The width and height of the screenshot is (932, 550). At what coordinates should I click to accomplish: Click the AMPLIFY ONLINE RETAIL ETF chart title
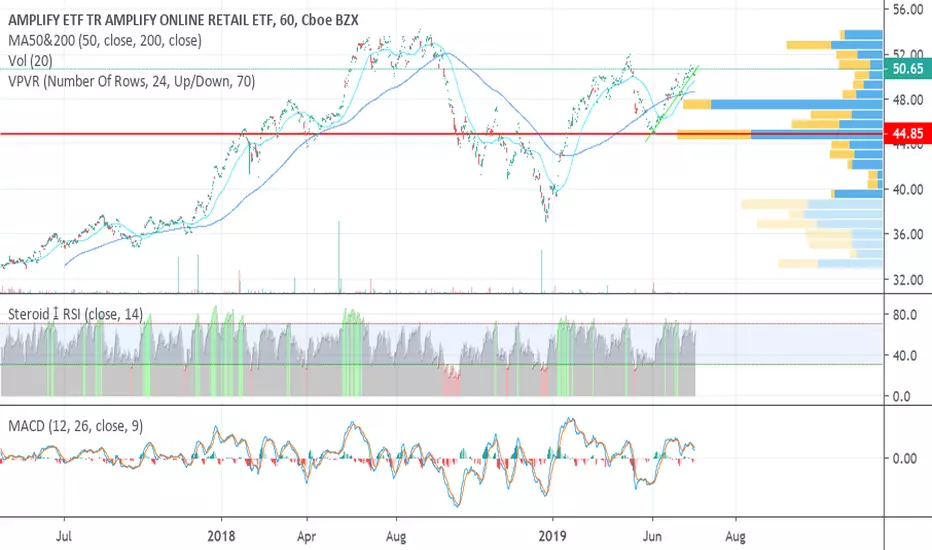coord(183,20)
